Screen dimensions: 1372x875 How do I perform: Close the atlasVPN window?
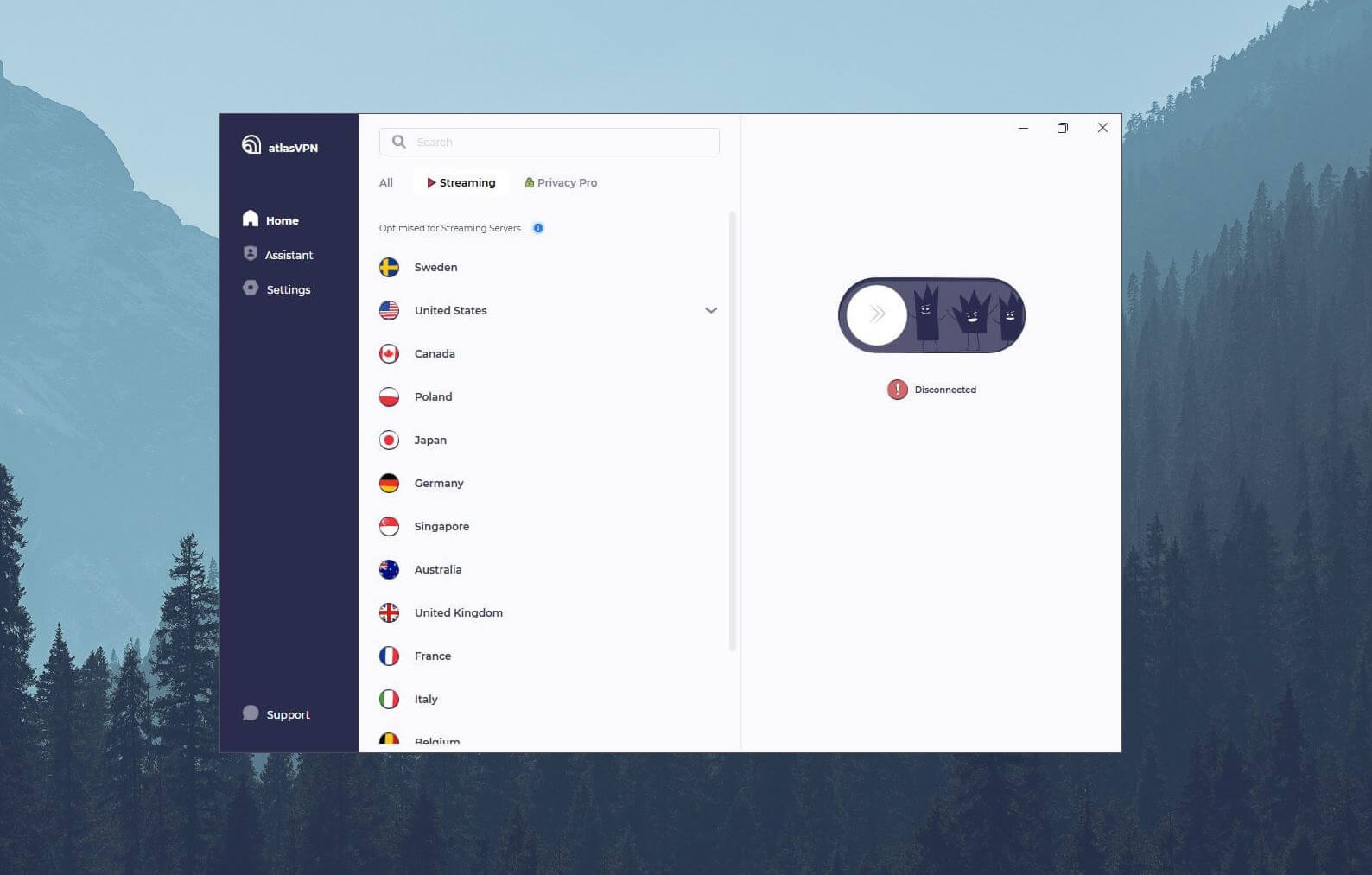tap(1102, 128)
